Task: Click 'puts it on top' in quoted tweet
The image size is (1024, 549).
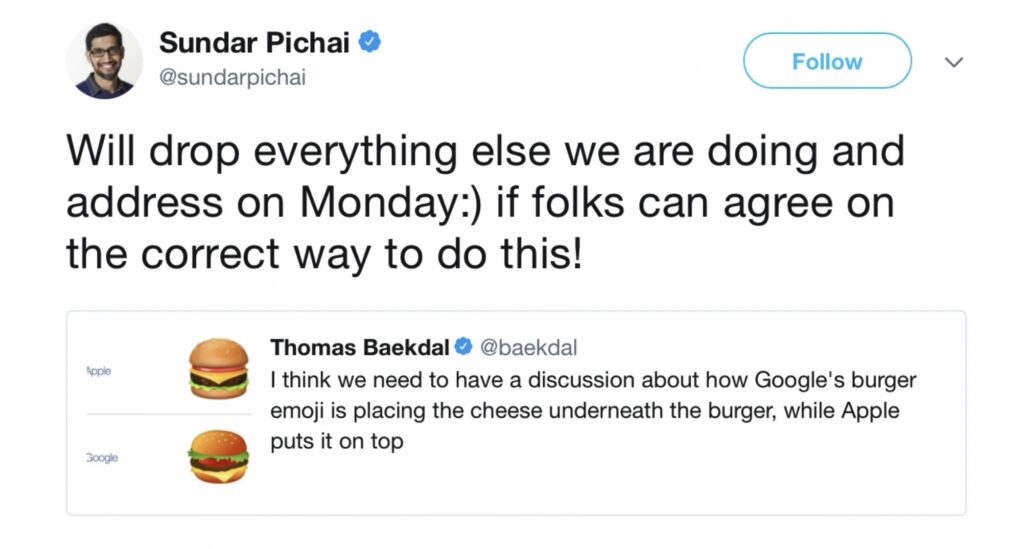Action: pyautogui.click(x=337, y=441)
